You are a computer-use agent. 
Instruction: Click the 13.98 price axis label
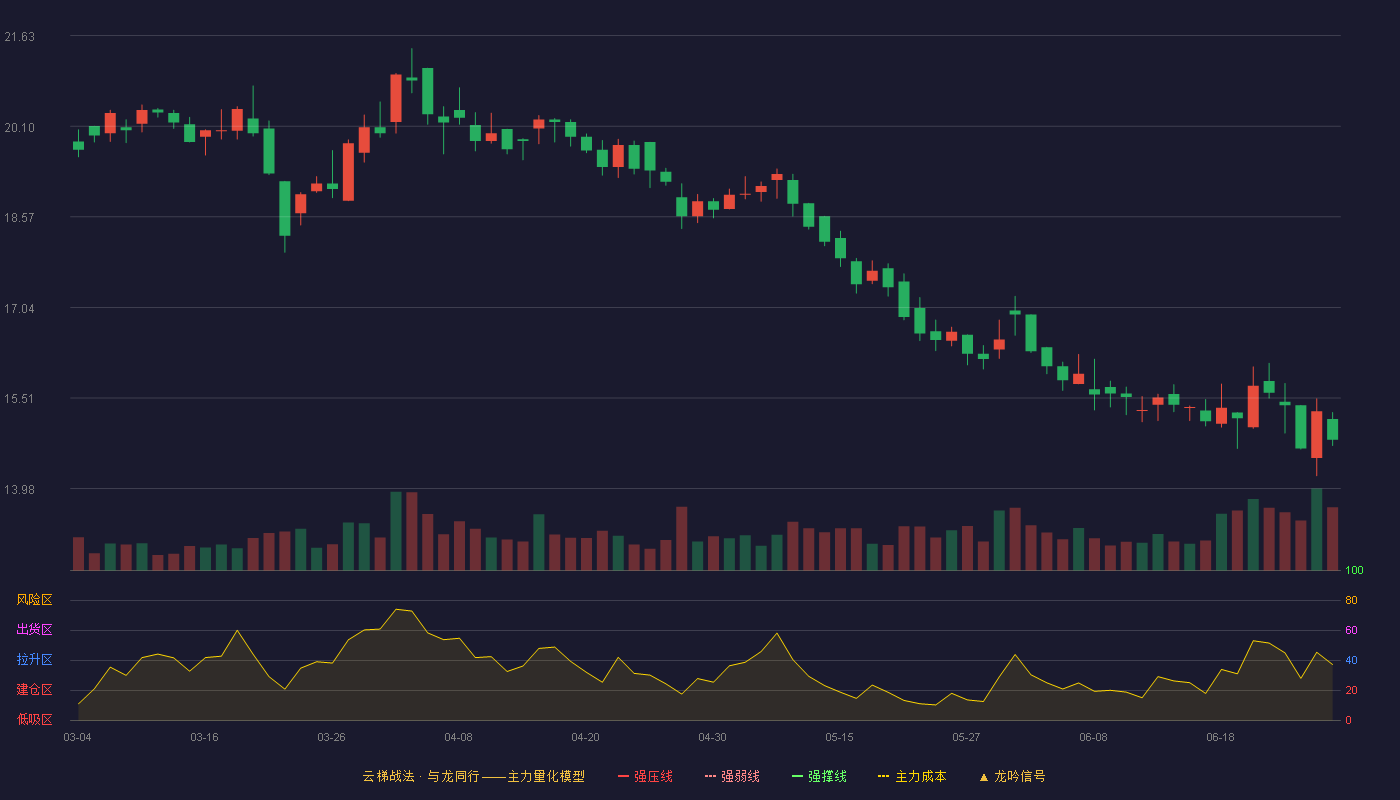[x=19, y=489]
